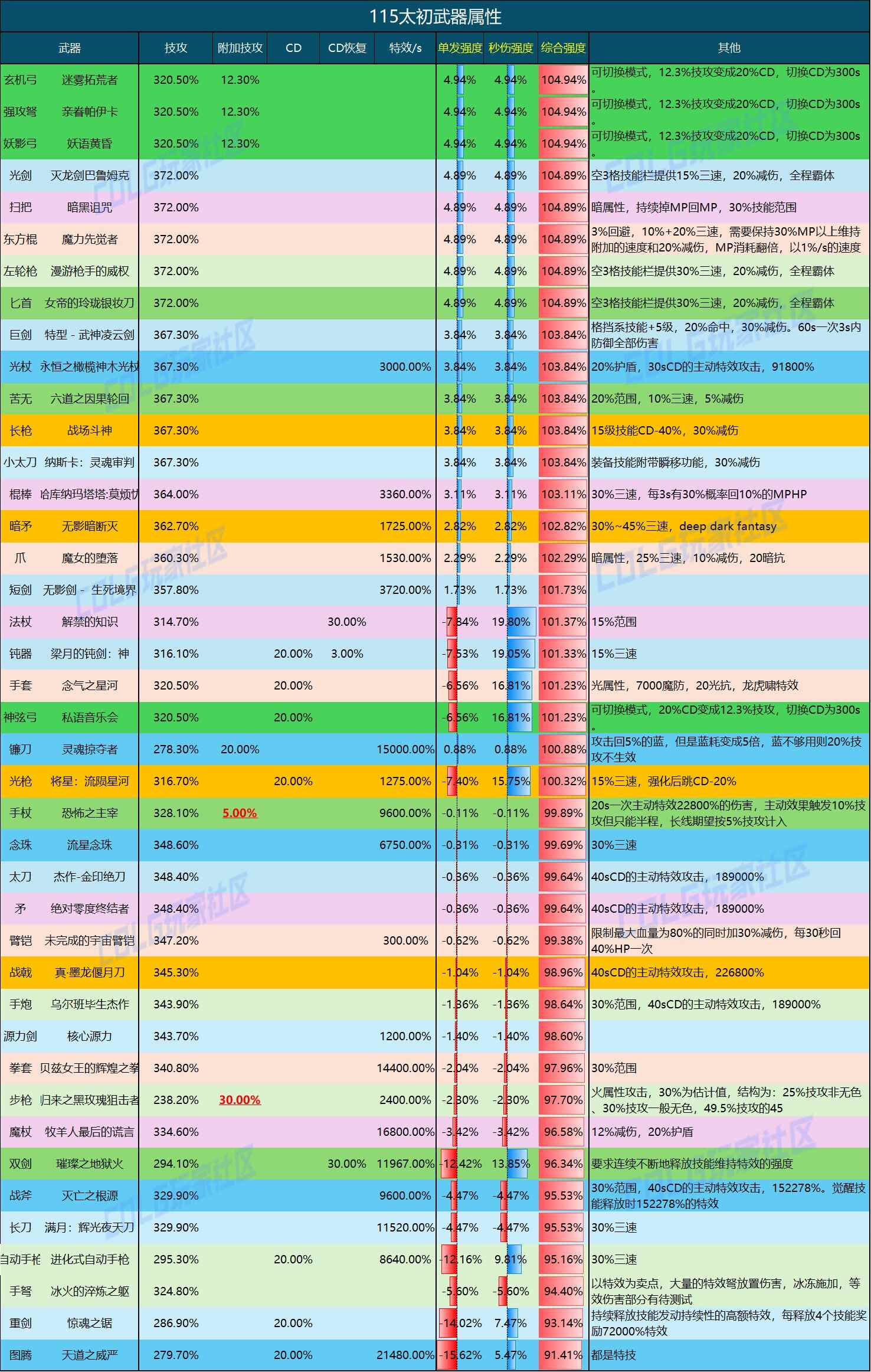Viewport: 871px width, 1372px height.
Task: Select weapon name '杰作-金印绝刀'
Action: [x=90, y=877]
